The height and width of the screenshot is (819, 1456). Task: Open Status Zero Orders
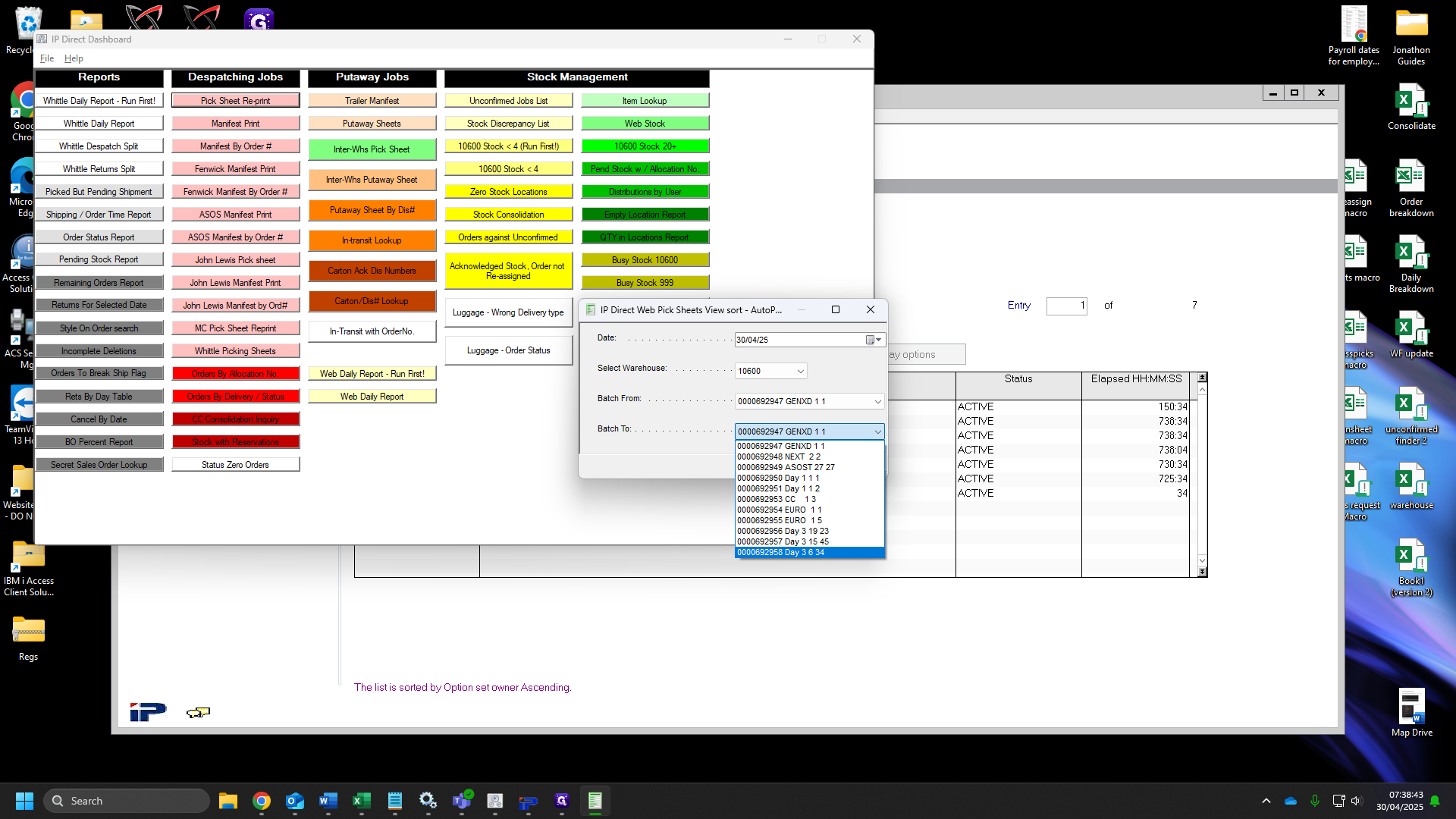tap(235, 465)
